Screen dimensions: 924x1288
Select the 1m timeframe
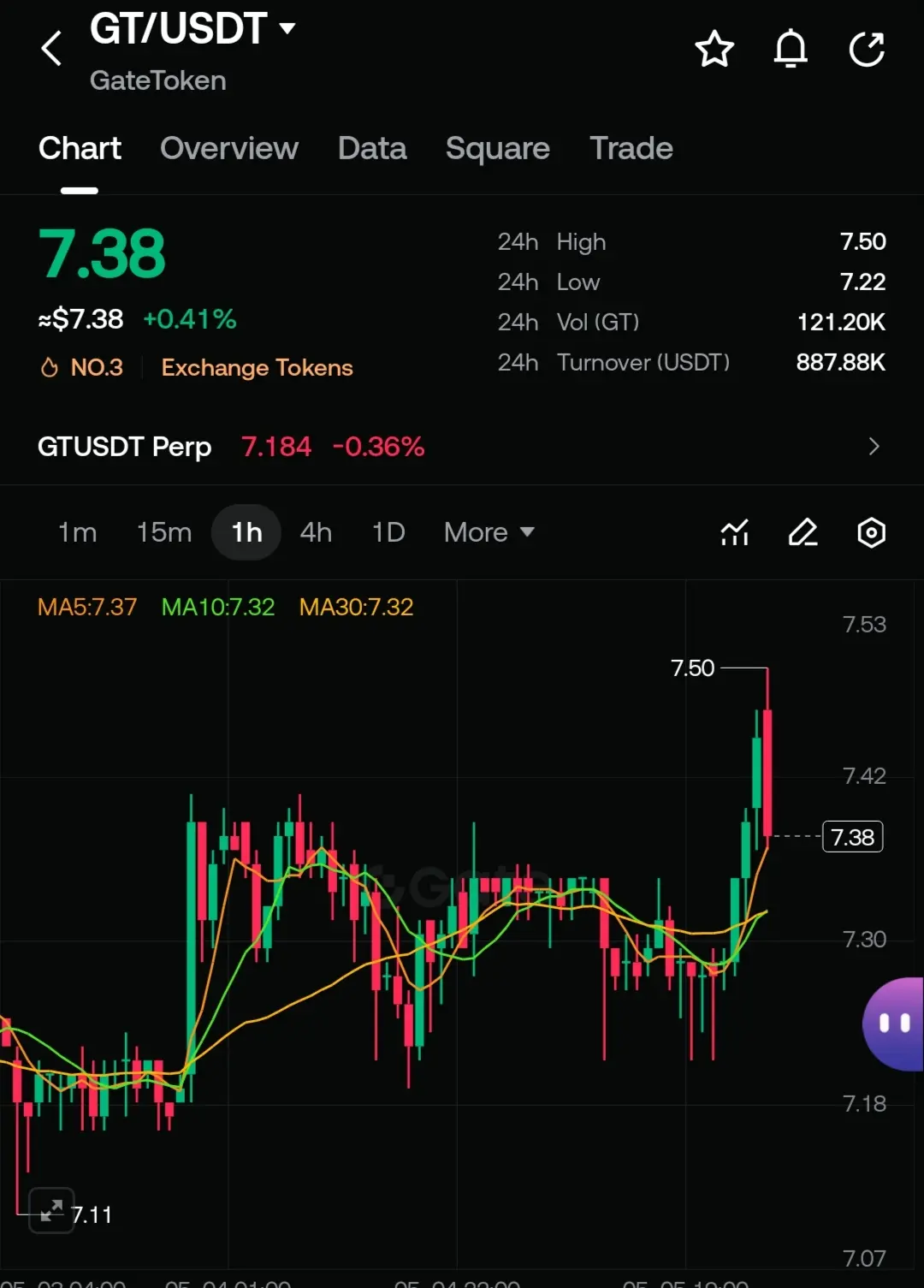click(x=77, y=532)
